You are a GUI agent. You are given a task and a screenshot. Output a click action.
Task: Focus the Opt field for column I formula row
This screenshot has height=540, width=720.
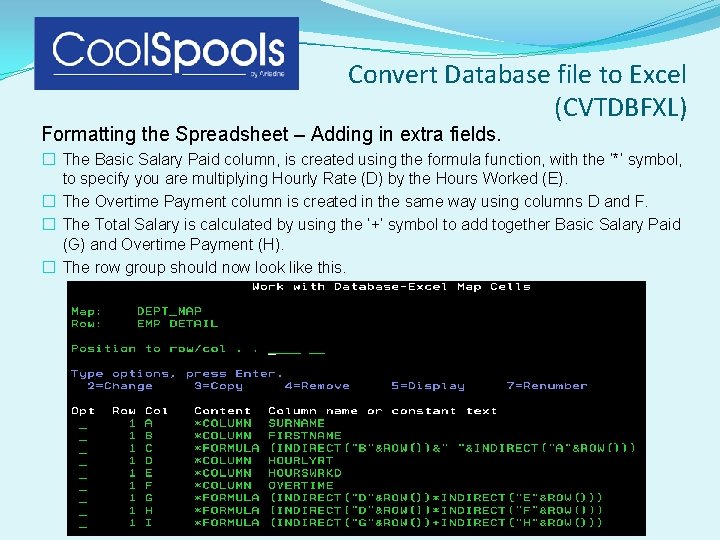[x=83, y=523]
